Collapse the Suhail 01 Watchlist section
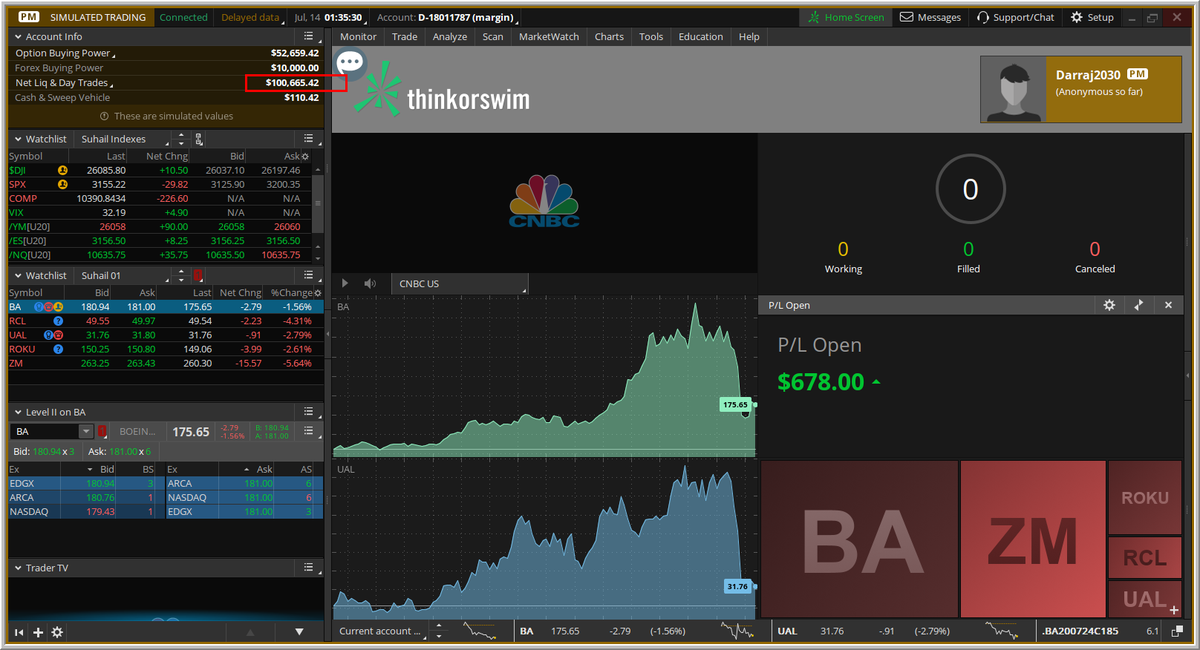1200x650 pixels. click(17, 275)
